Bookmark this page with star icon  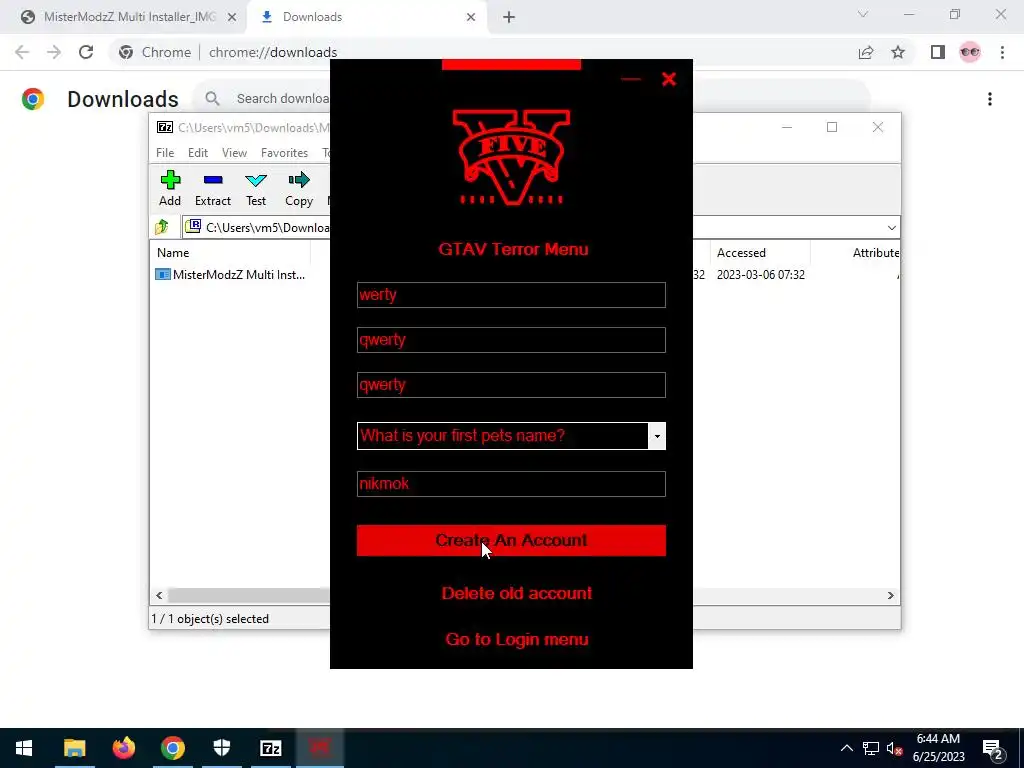[898, 52]
